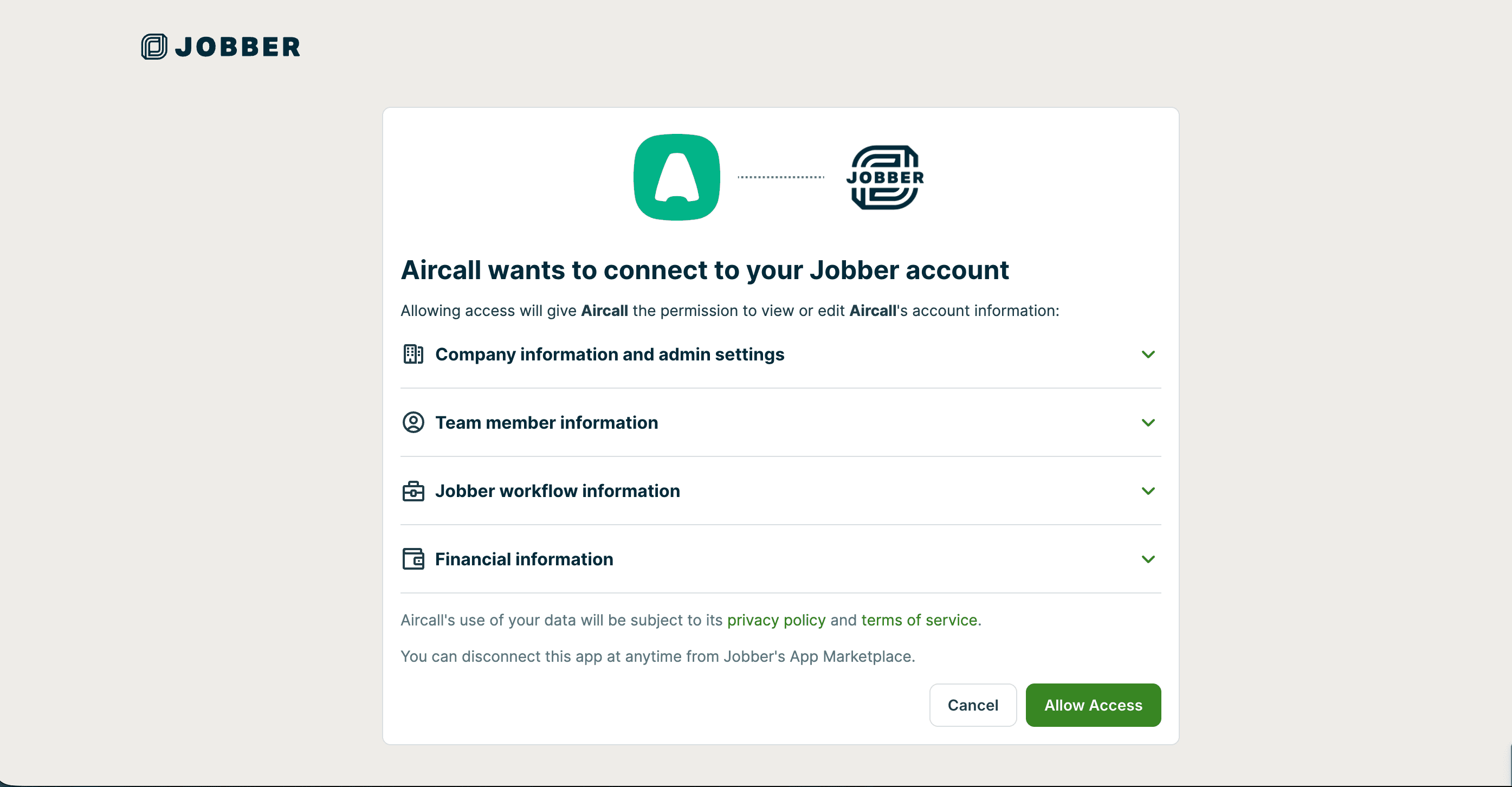Expand the Financial information chevron
Image resolution: width=1512 pixels, height=787 pixels.
pos(1148,559)
